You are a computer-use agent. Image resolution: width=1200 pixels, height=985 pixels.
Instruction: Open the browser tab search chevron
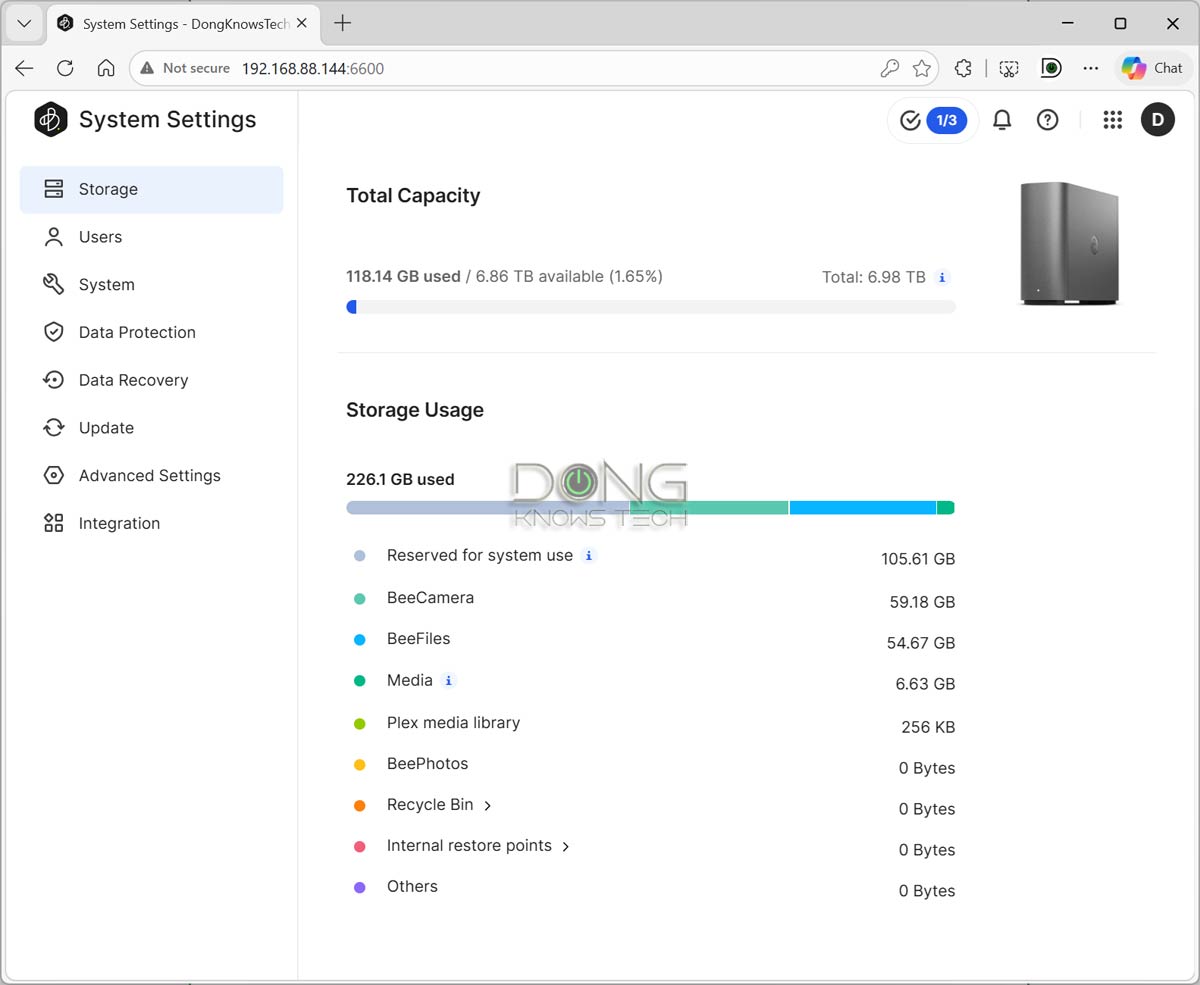[x=23, y=23]
